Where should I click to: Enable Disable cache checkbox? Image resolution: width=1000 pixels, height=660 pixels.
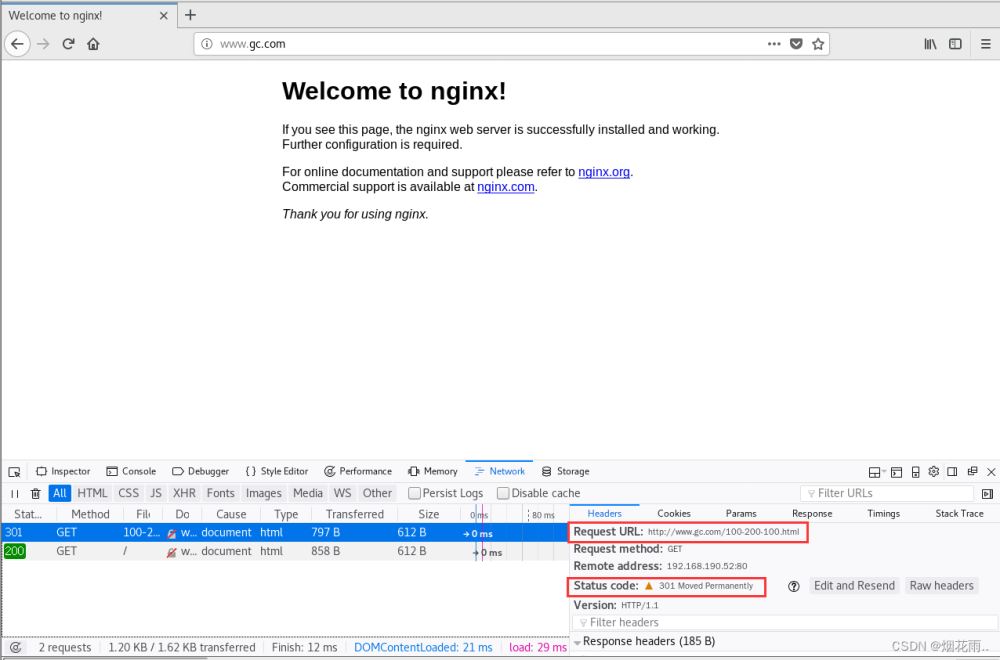(503, 493)
